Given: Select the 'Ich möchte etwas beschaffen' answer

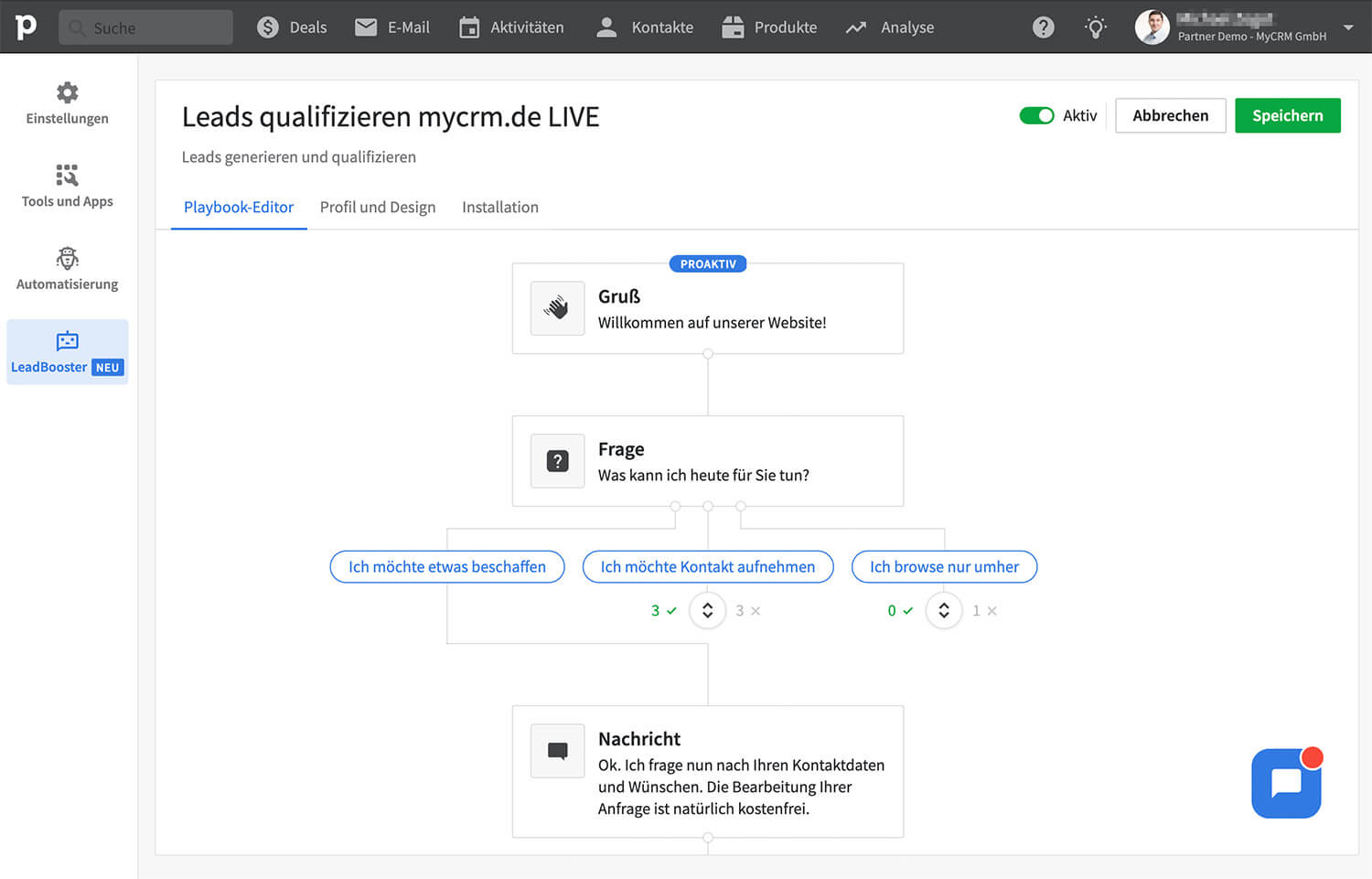Looking at the screenshot, I should (447, 567).
